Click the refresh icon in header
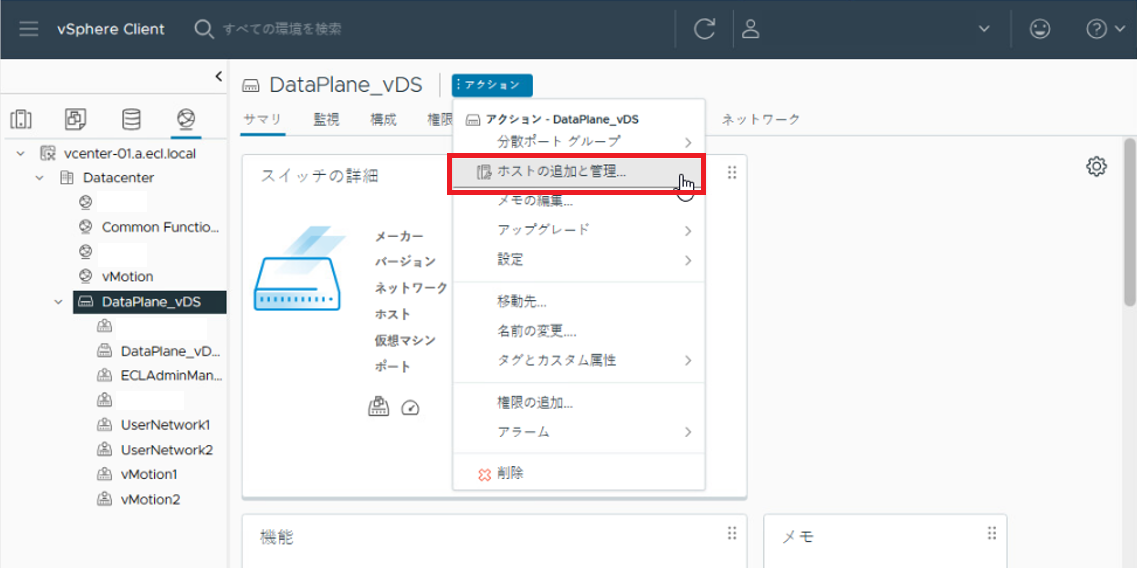 [704, 29]
